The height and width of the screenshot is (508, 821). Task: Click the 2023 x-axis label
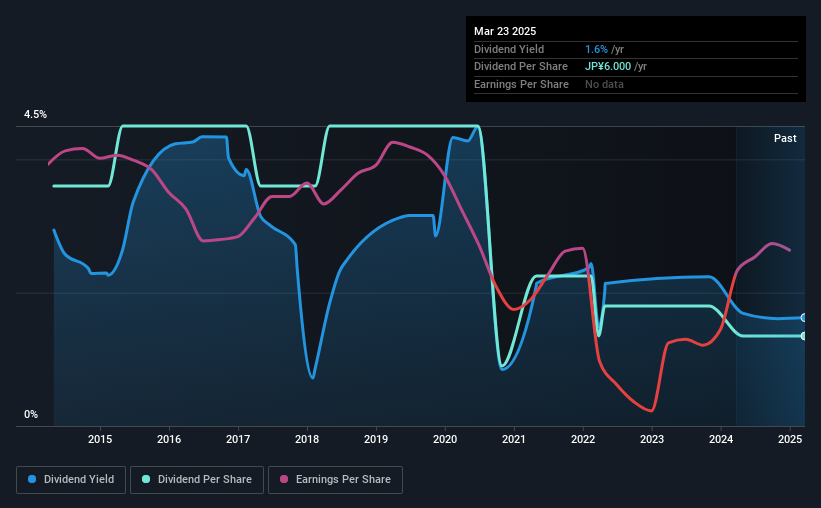(652, 439)
